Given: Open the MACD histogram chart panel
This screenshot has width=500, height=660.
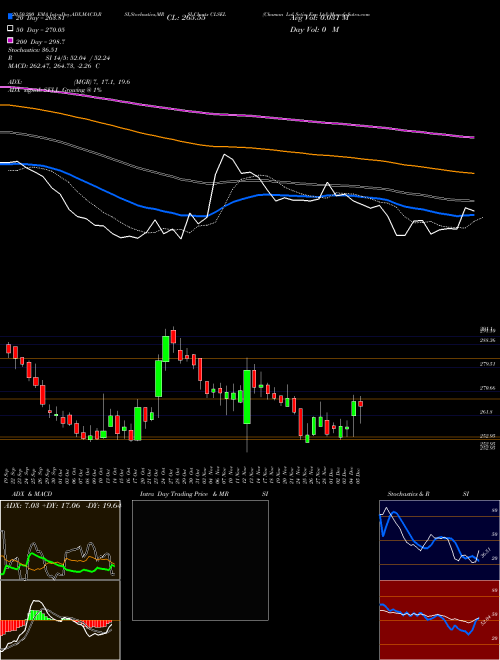Looking at the screenshot, I should (60, 620).
